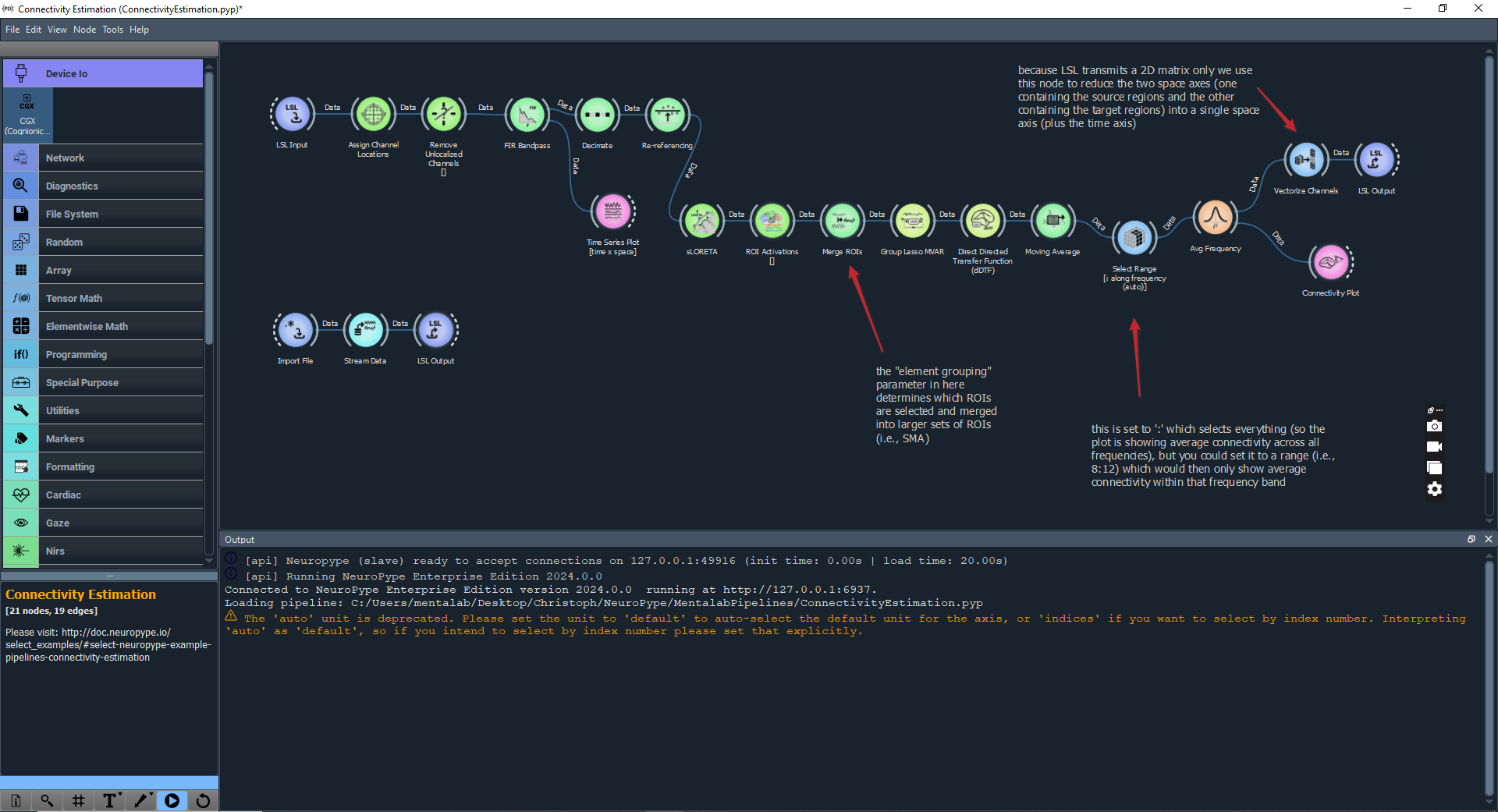Click the stacked layers icon on canvas
Image resolution: width=1498 pixels, height=812 pixels.
(x=1434, y=468)
